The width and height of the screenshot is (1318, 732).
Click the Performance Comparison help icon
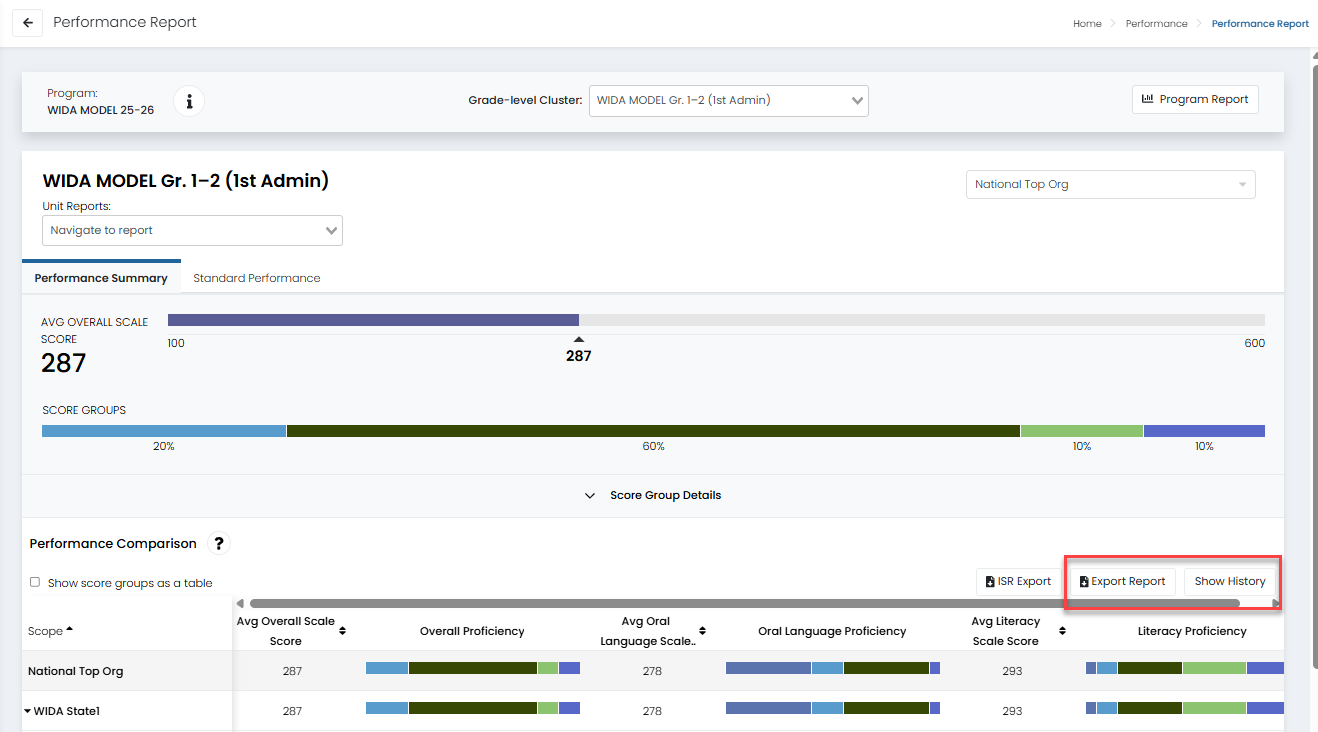219,544
